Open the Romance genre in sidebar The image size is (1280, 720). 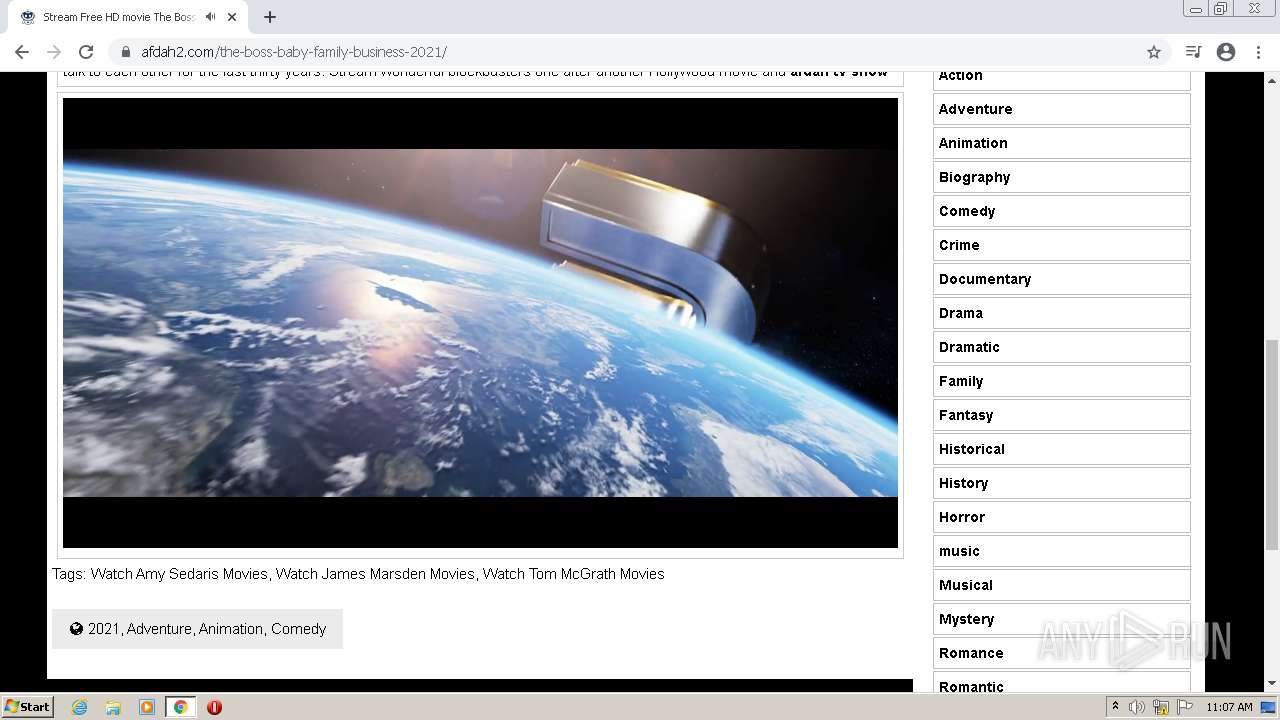(x=1061, y=653)
